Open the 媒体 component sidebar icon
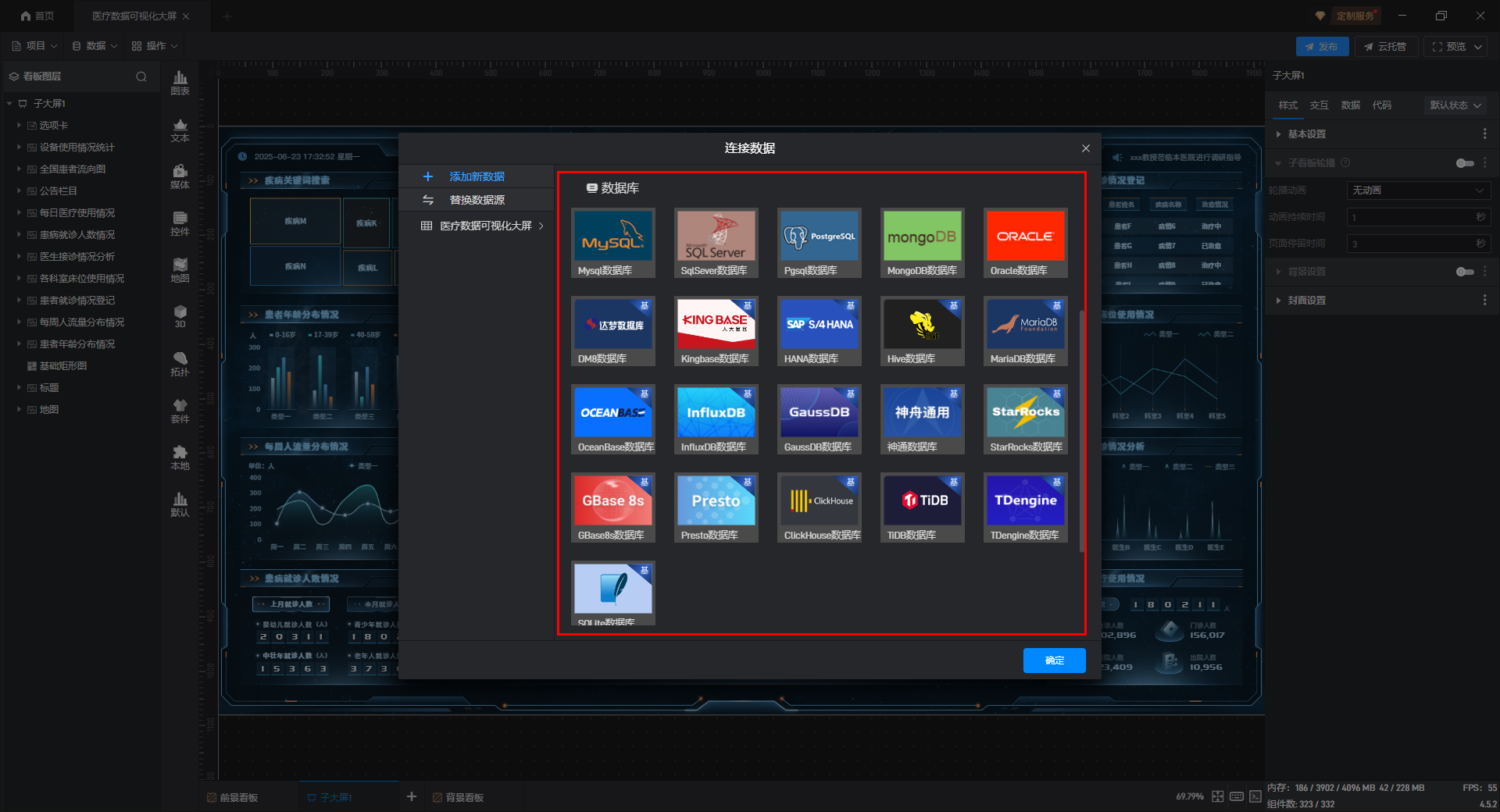Viewport: 1500px width, 812px height. 180,176
